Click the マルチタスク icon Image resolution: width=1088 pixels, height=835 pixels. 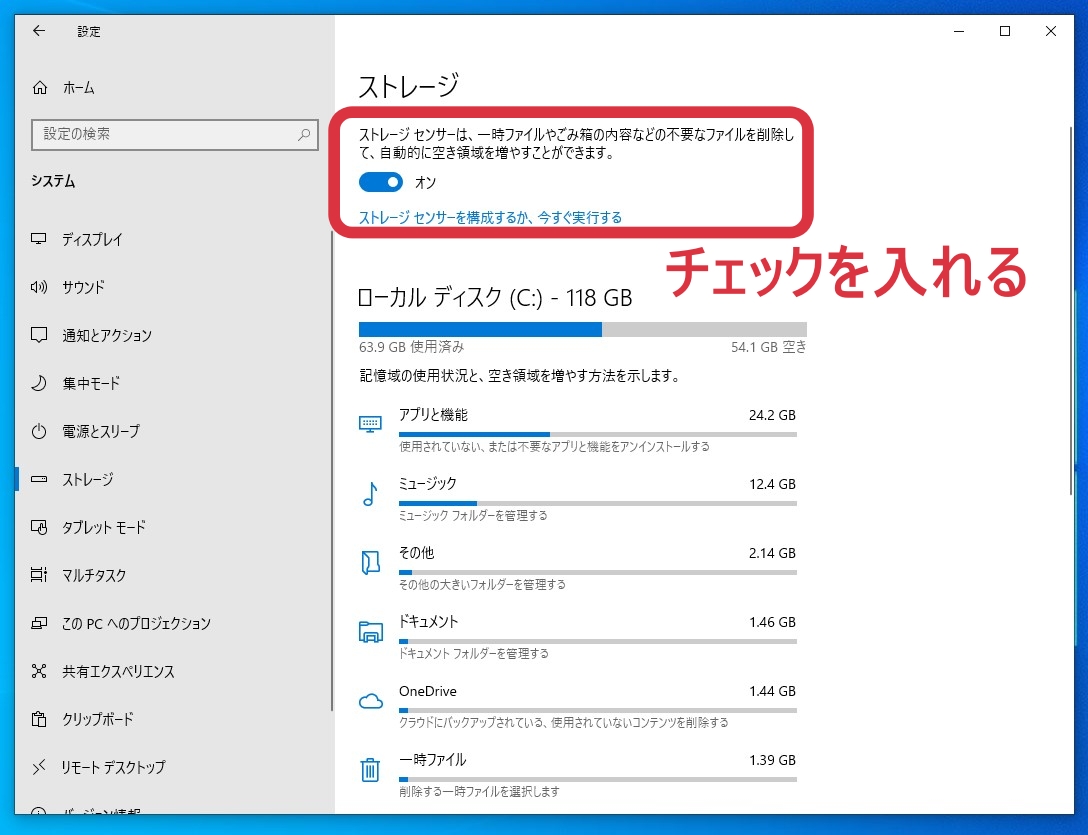[x=39, y=575]
